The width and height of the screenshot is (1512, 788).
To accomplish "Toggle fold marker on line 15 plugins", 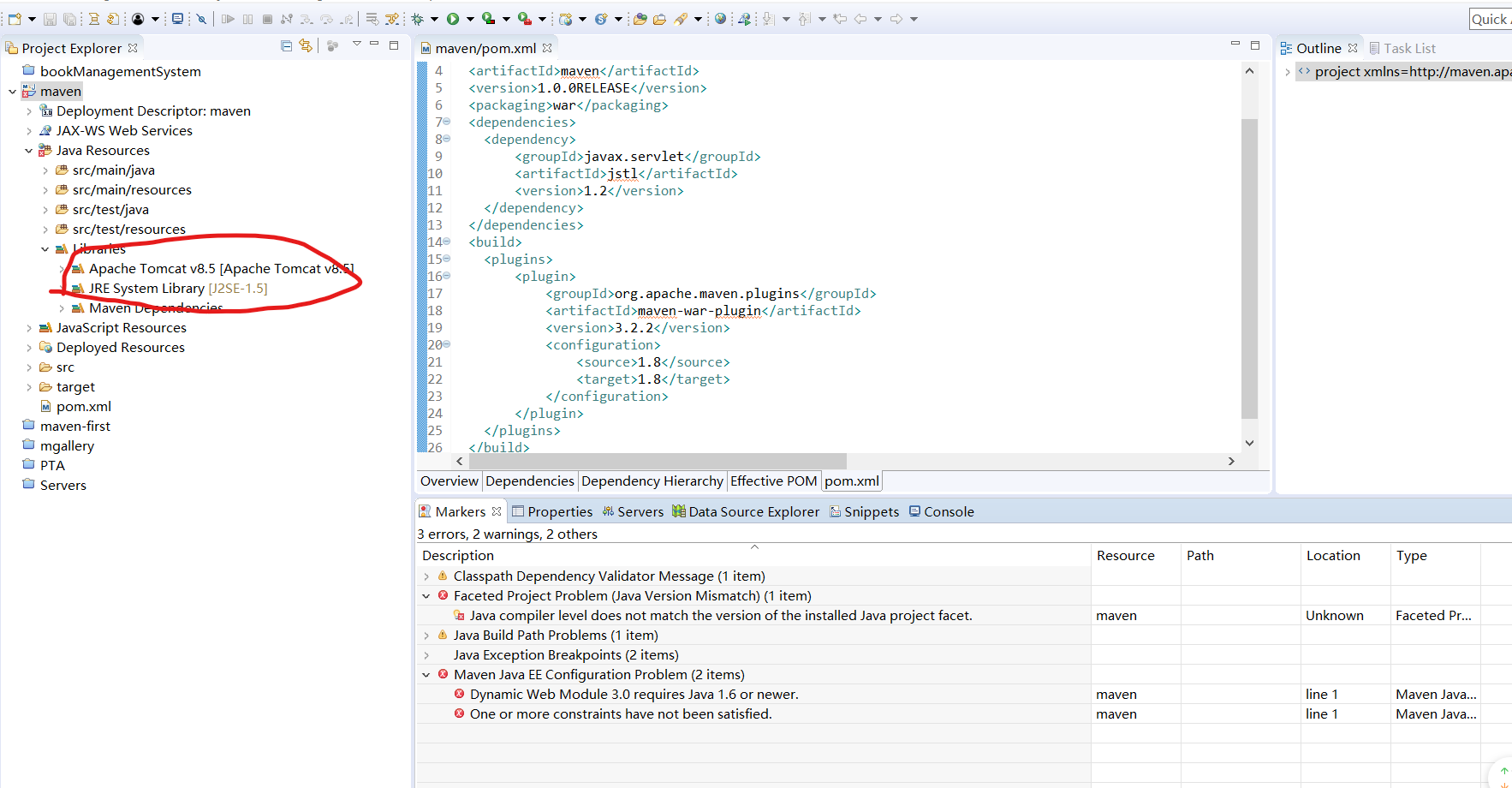I will 446,259.
